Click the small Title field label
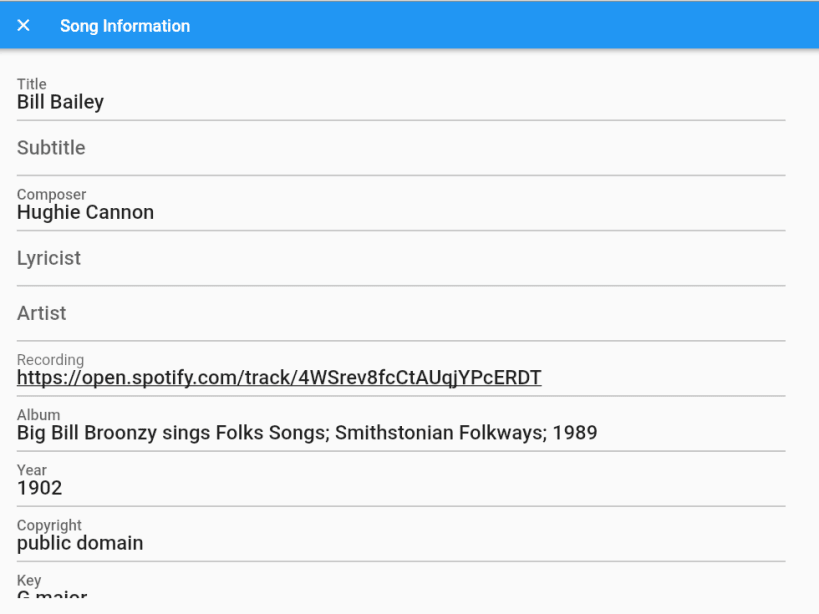This screenshot has width=819, height=614. (32, 85)
